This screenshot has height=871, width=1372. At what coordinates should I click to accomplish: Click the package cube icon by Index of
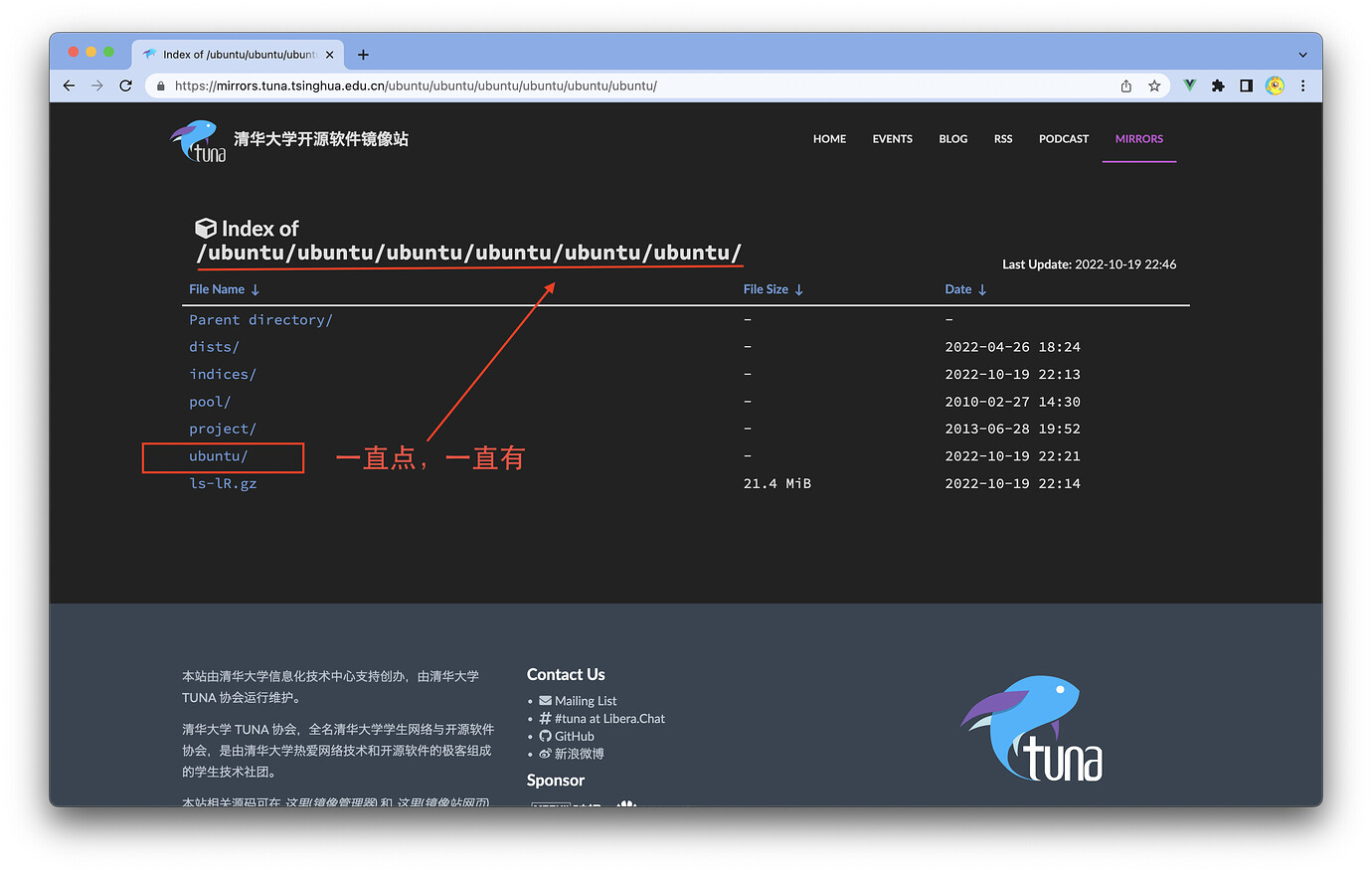(x=206, y=229)
